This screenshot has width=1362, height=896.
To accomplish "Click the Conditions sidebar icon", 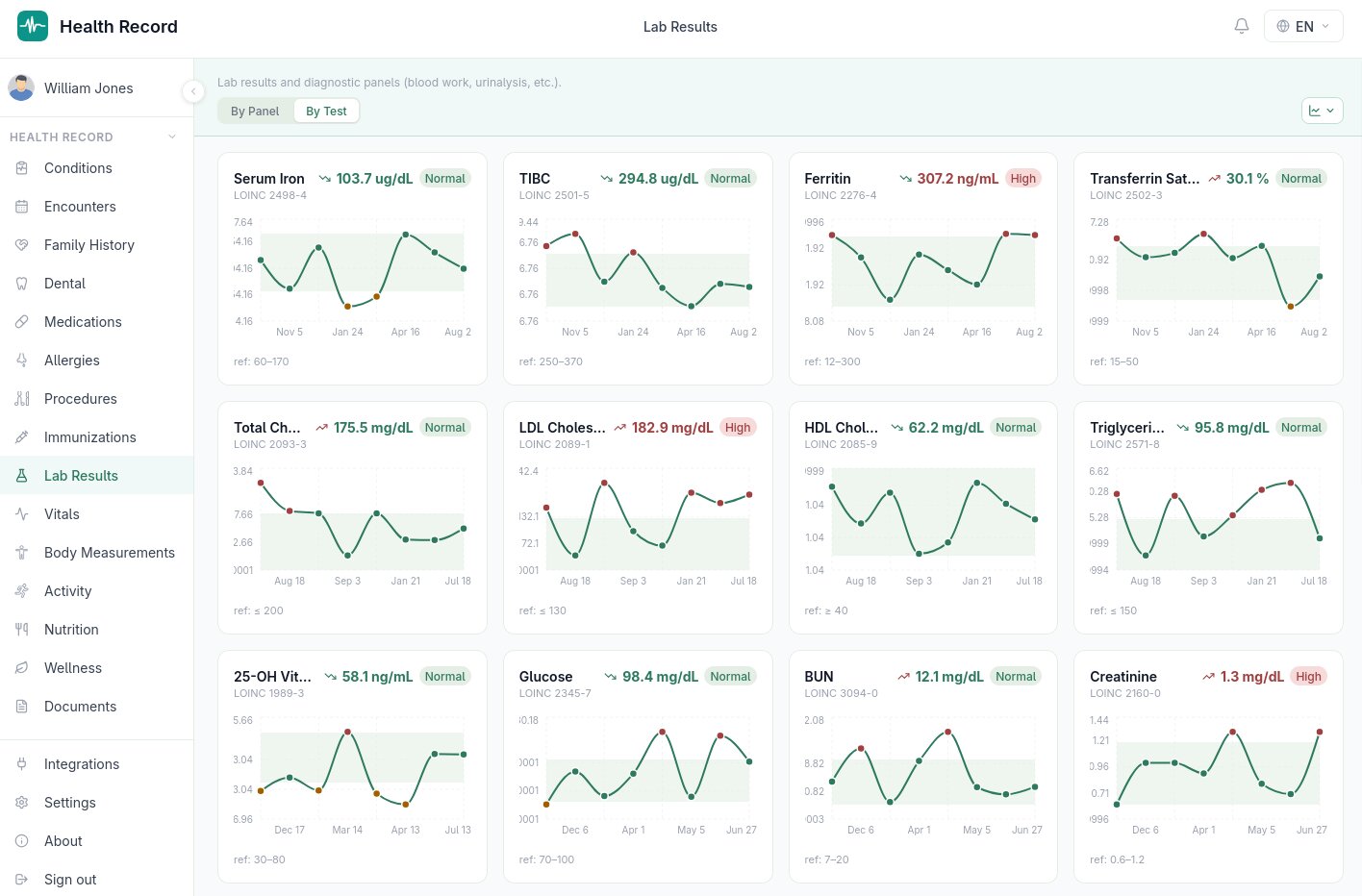I will point(22,168).
